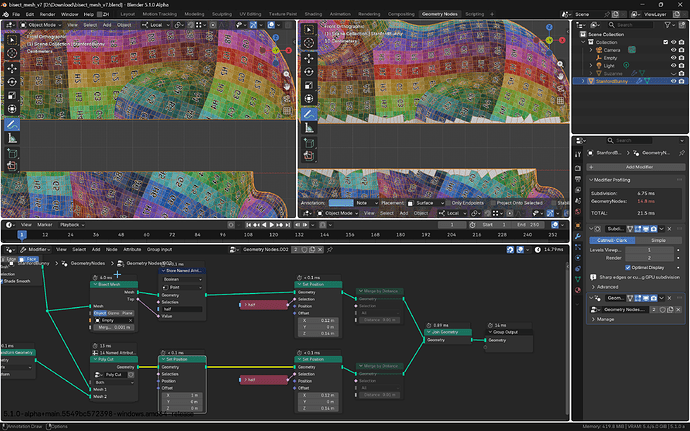
Task: Select the Scale tool in left viewport
Action: coord(12,96)
